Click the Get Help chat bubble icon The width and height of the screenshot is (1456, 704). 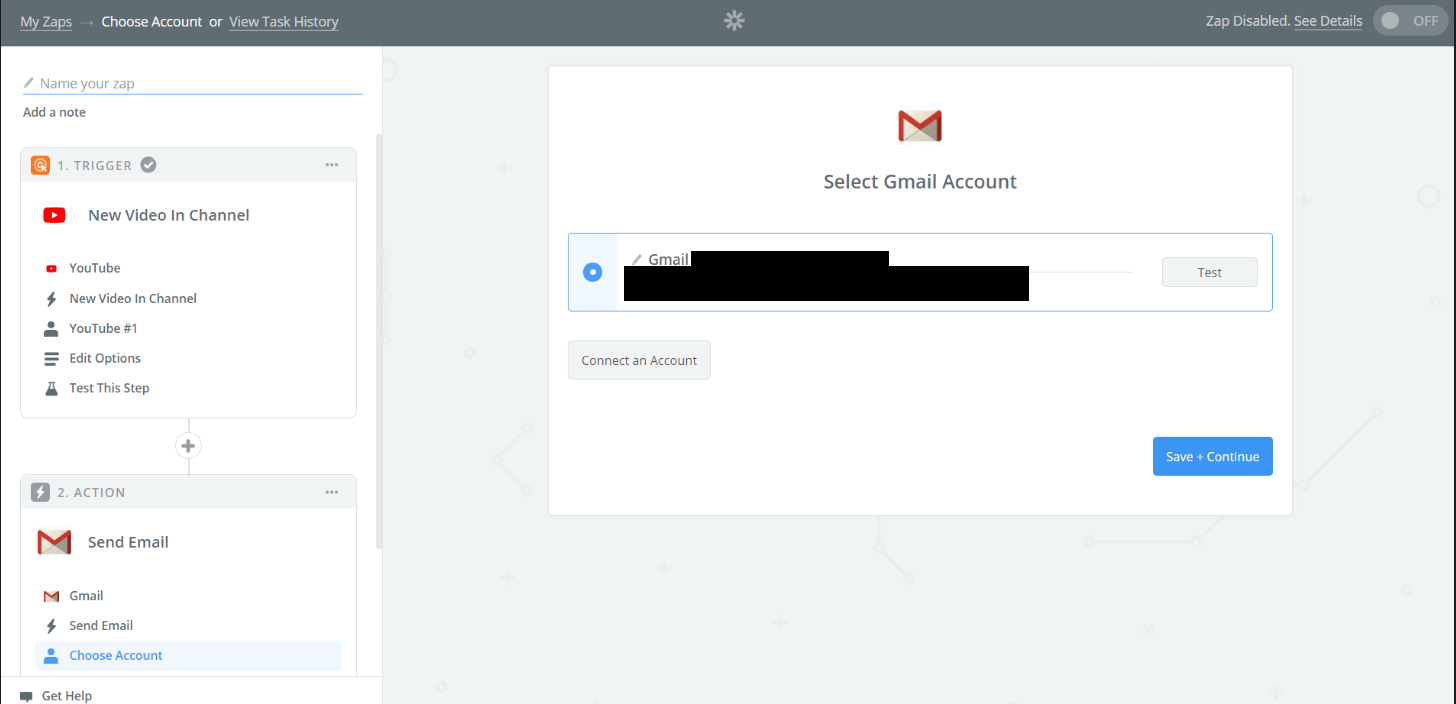click(26, 696)
